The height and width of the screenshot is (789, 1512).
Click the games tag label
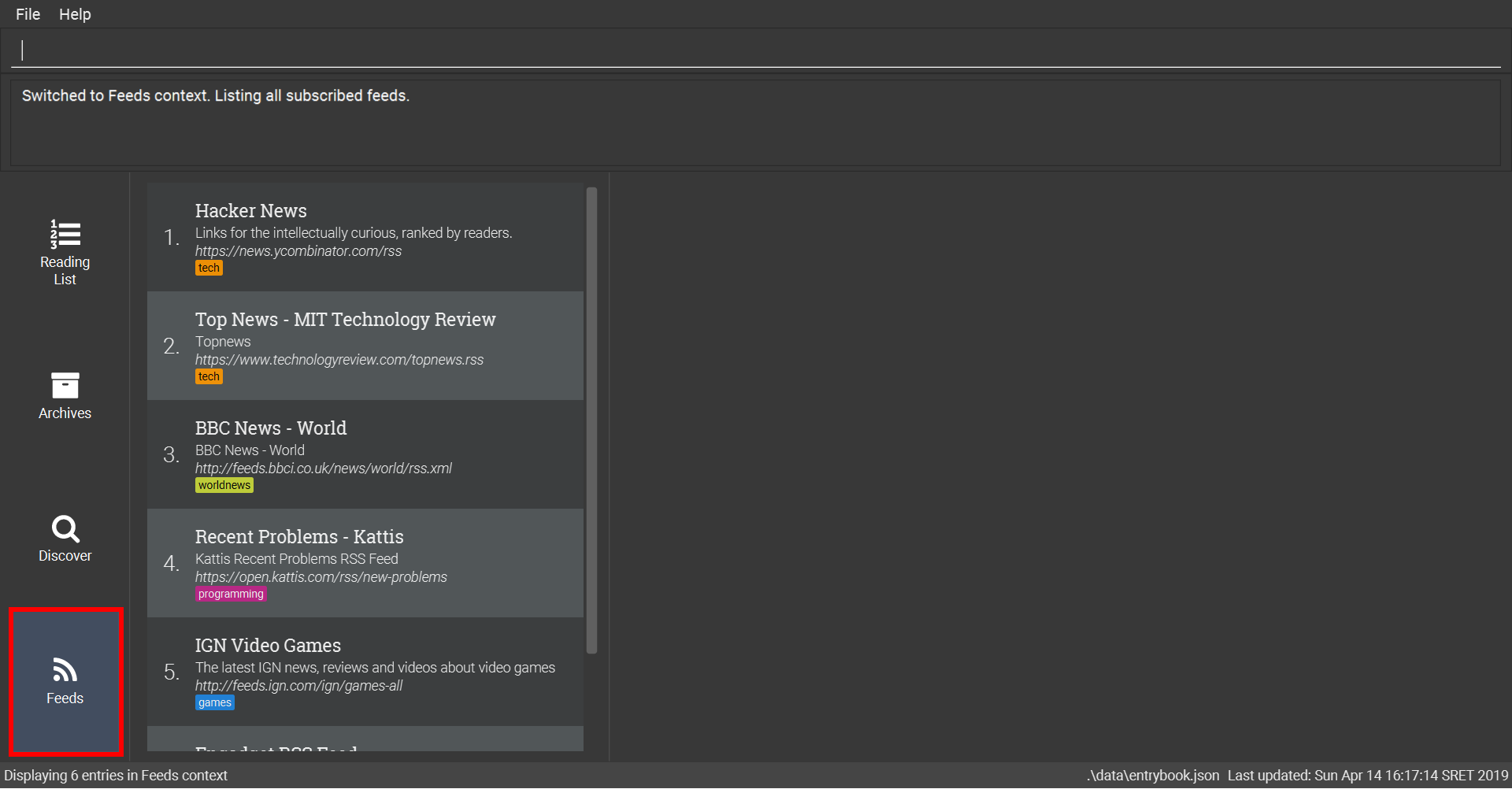[215, 702]
